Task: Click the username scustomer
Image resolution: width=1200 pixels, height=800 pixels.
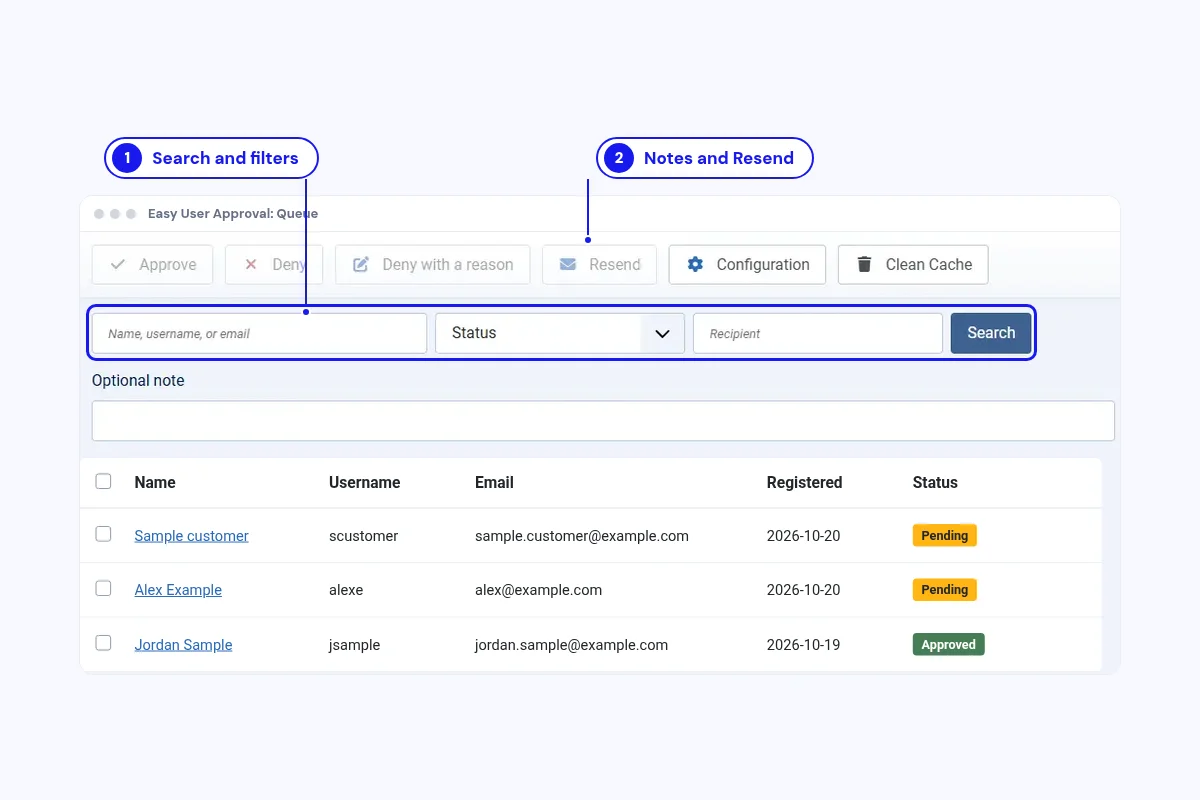Action: pyautogui.click(x=363, y=536)
